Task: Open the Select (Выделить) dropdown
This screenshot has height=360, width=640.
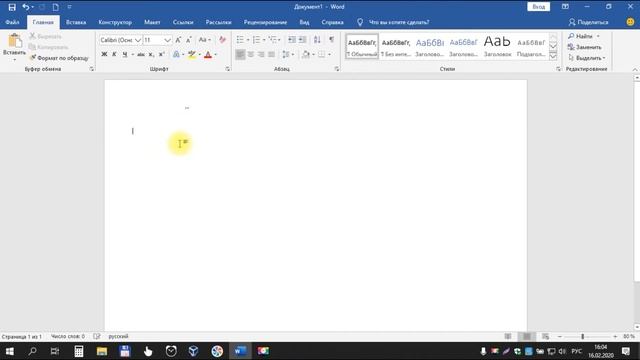Action: 587,58
